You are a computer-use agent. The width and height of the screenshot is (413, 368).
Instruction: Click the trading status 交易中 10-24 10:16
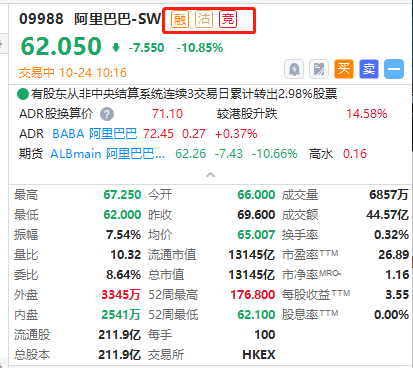[x=73, y=73]
